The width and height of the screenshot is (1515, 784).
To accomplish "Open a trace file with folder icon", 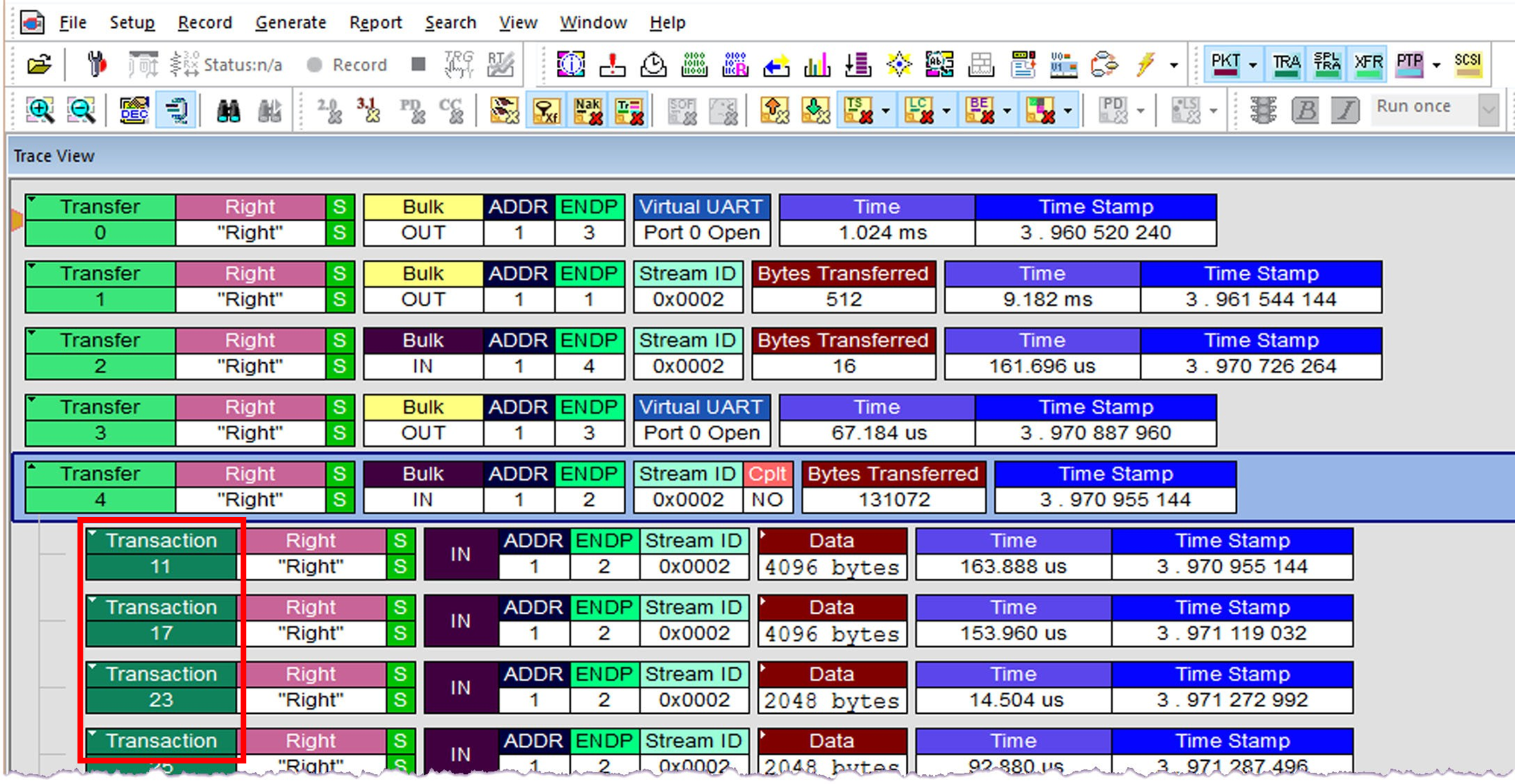I will point(39,65).
